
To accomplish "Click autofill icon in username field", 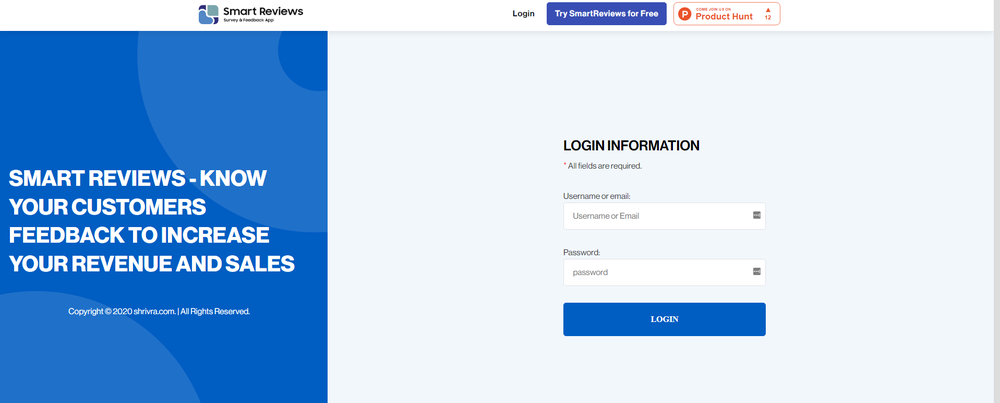I will coord(756,215).
